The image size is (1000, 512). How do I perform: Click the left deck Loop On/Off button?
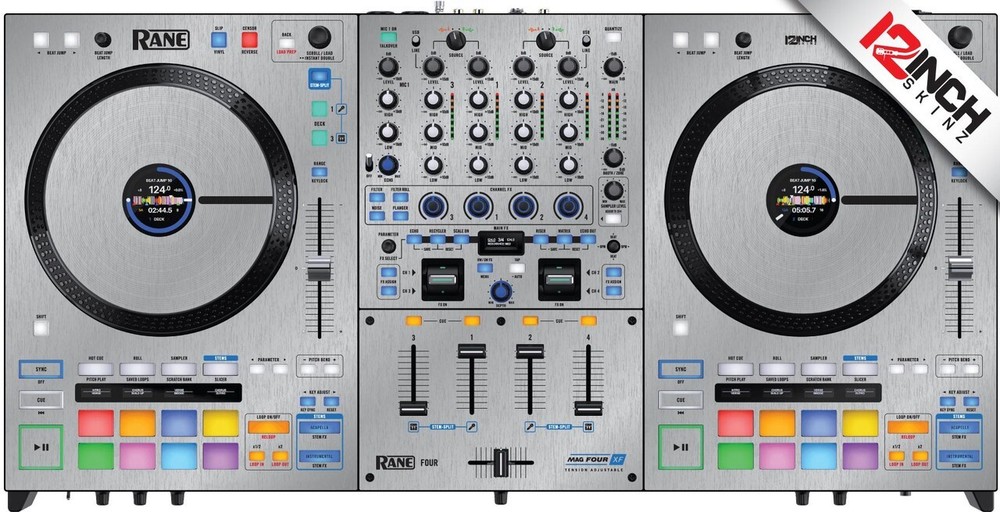coord(268,427)
